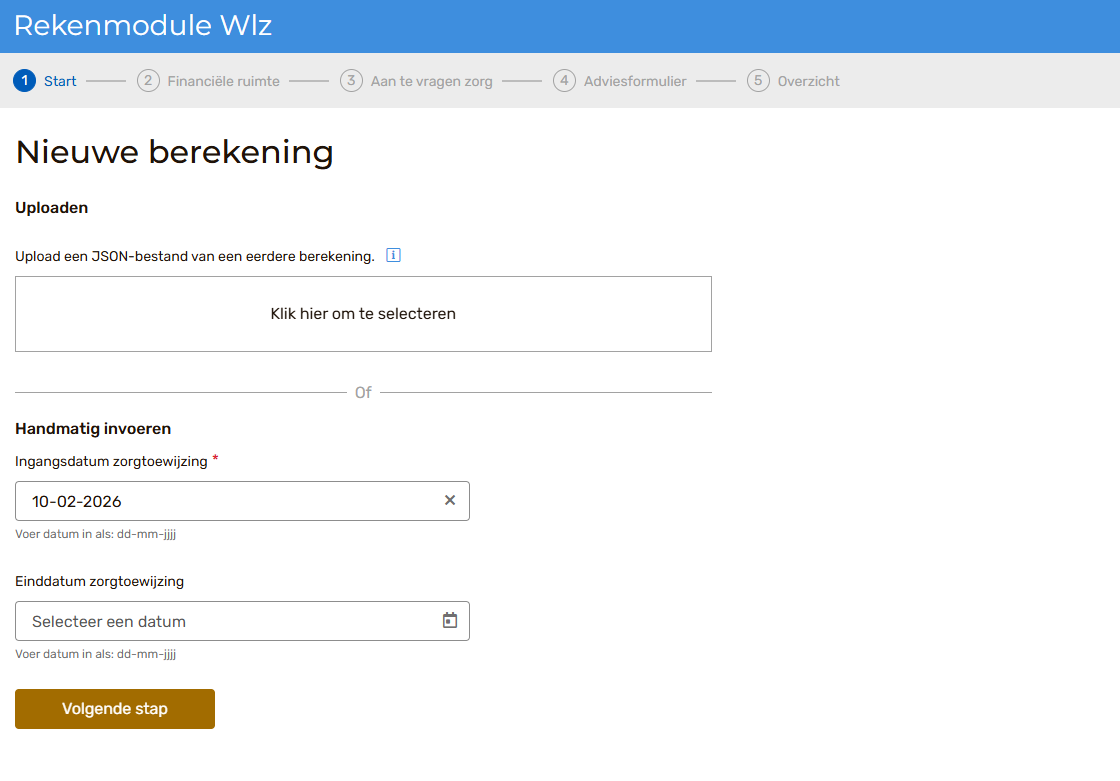Click the info icon next to the JSON upload text

click(393, 256)
